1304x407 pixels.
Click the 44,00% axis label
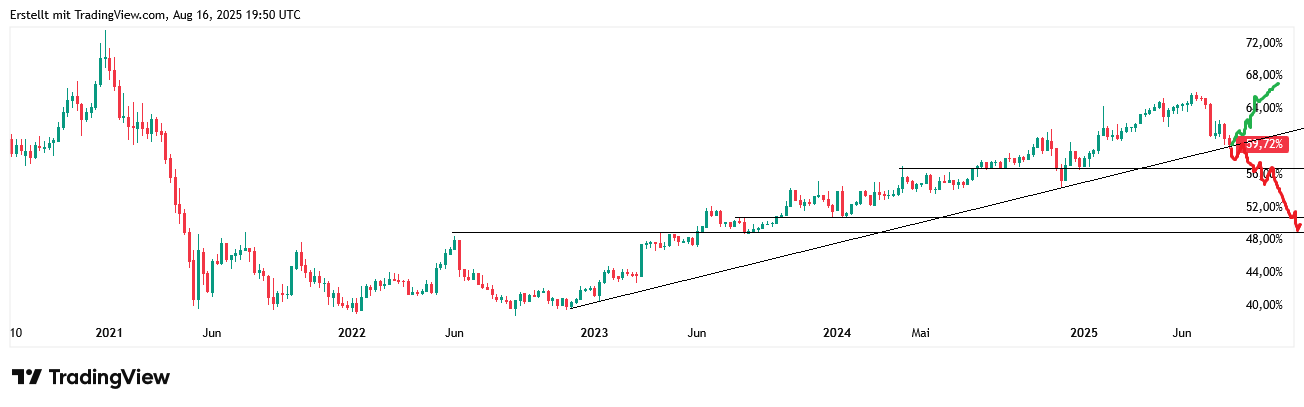tap(1264, 272)
